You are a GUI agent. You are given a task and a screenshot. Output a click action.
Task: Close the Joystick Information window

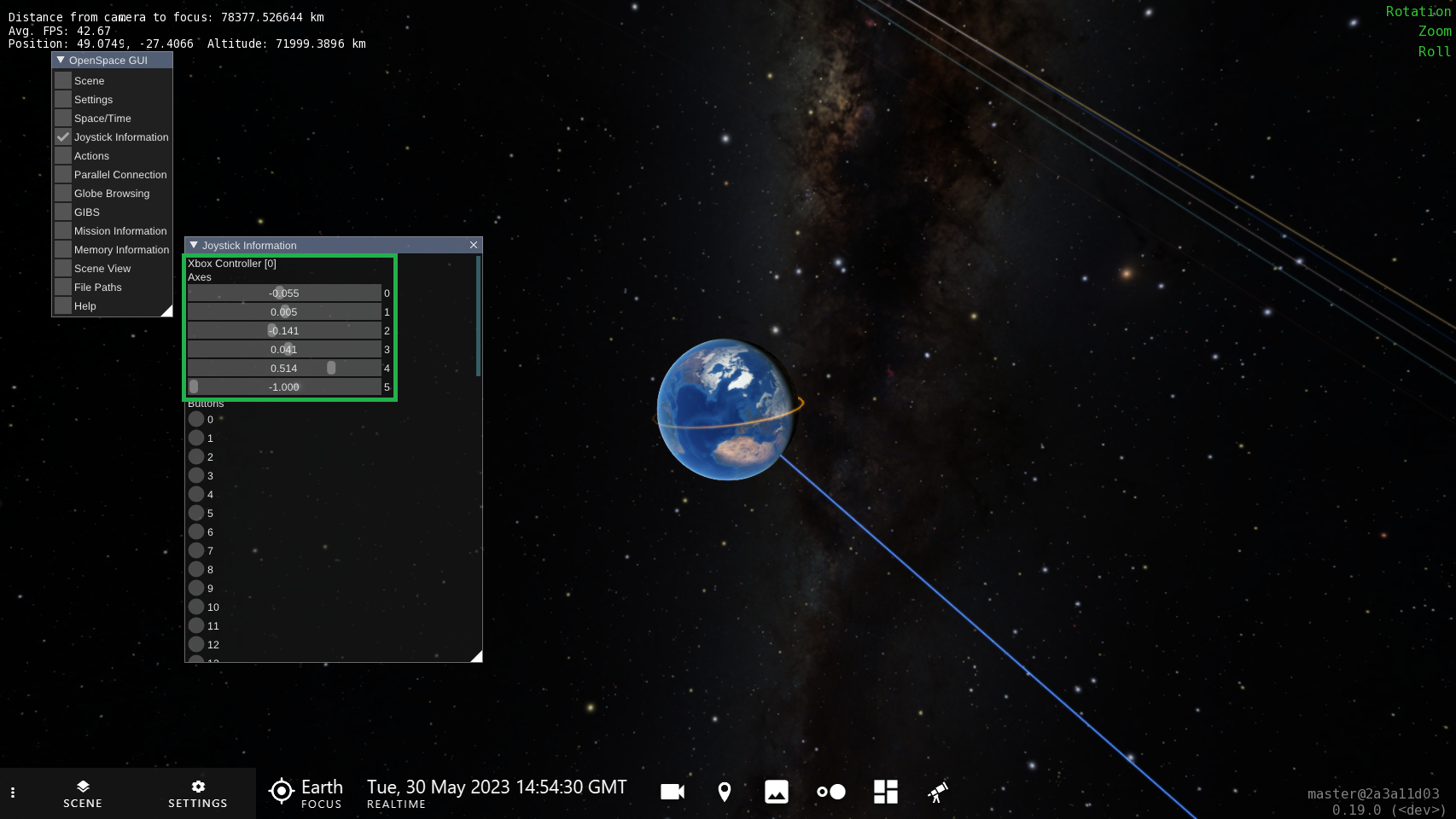[474, 245]
